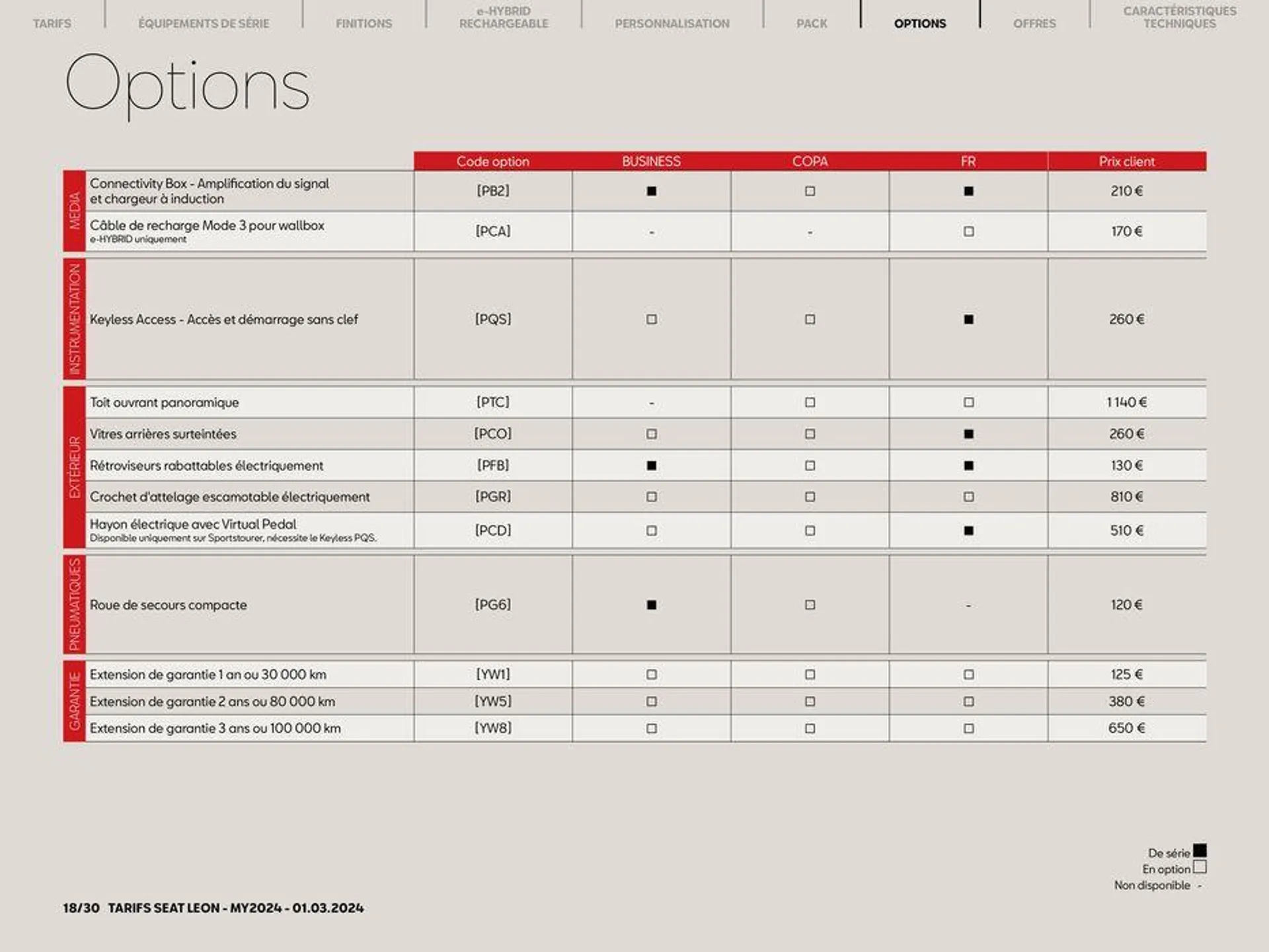Click the [YW5] option code

click(x=493, y=702)
